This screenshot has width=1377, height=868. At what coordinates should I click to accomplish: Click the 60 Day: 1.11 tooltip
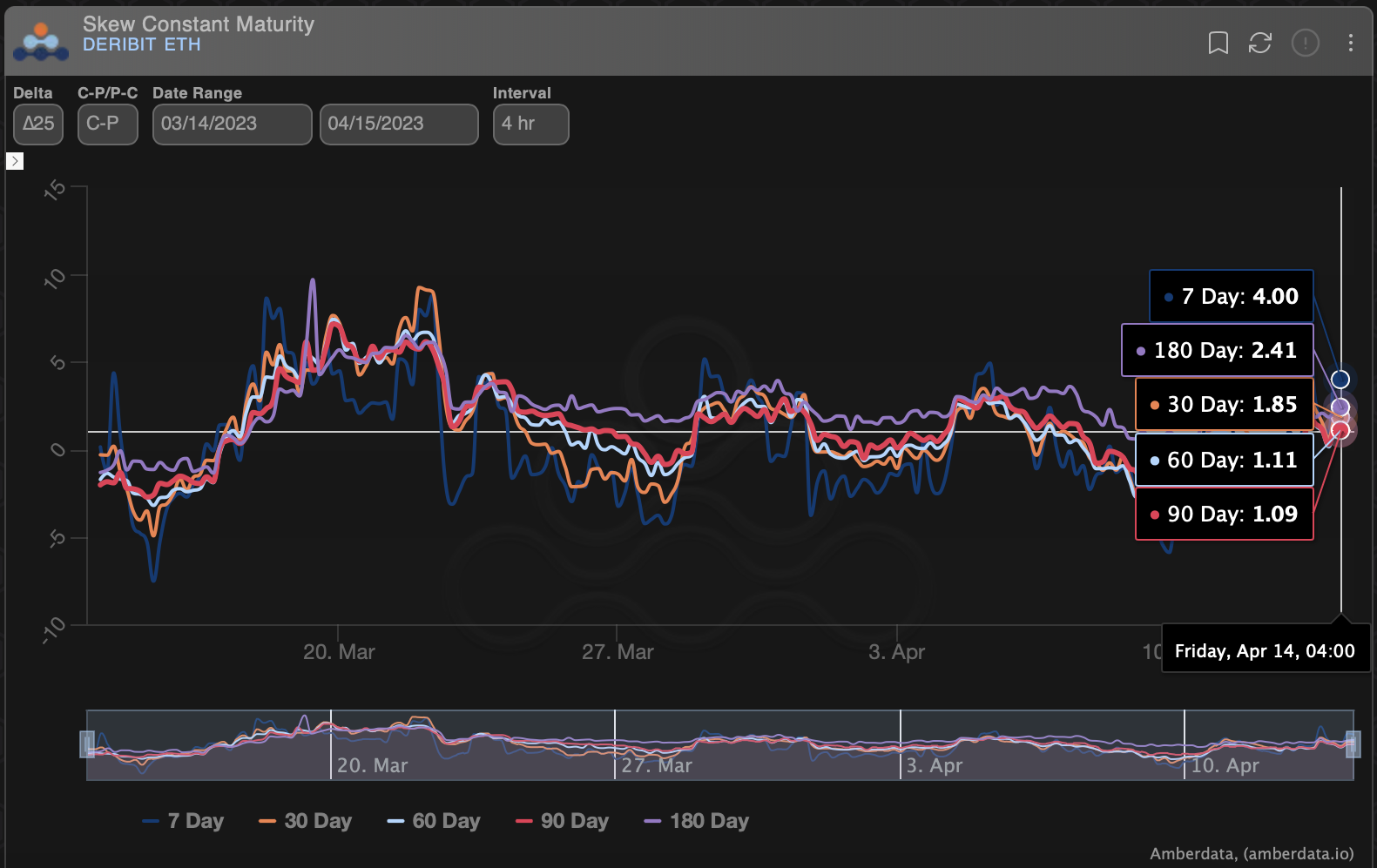pos(1225,460)
